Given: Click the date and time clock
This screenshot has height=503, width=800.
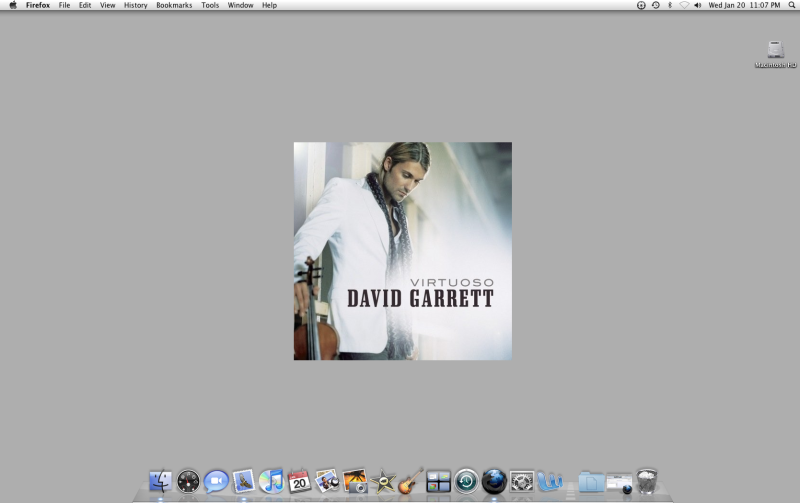Looking at the screenshot, I should click(x=744, y=5).
